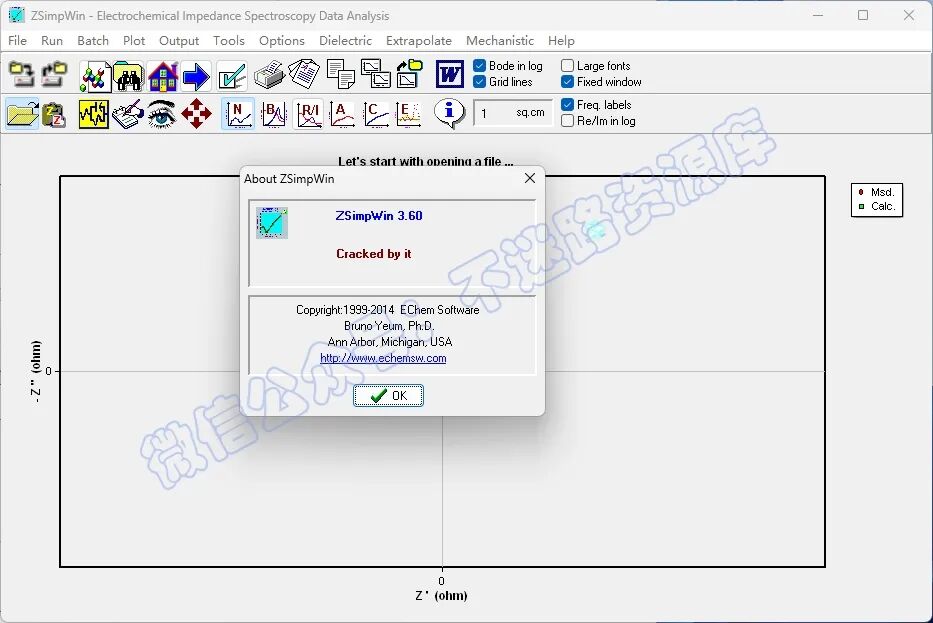Open the Dielectric menu
The height and width of the screenshot is (623, 933).
point(345,41)
